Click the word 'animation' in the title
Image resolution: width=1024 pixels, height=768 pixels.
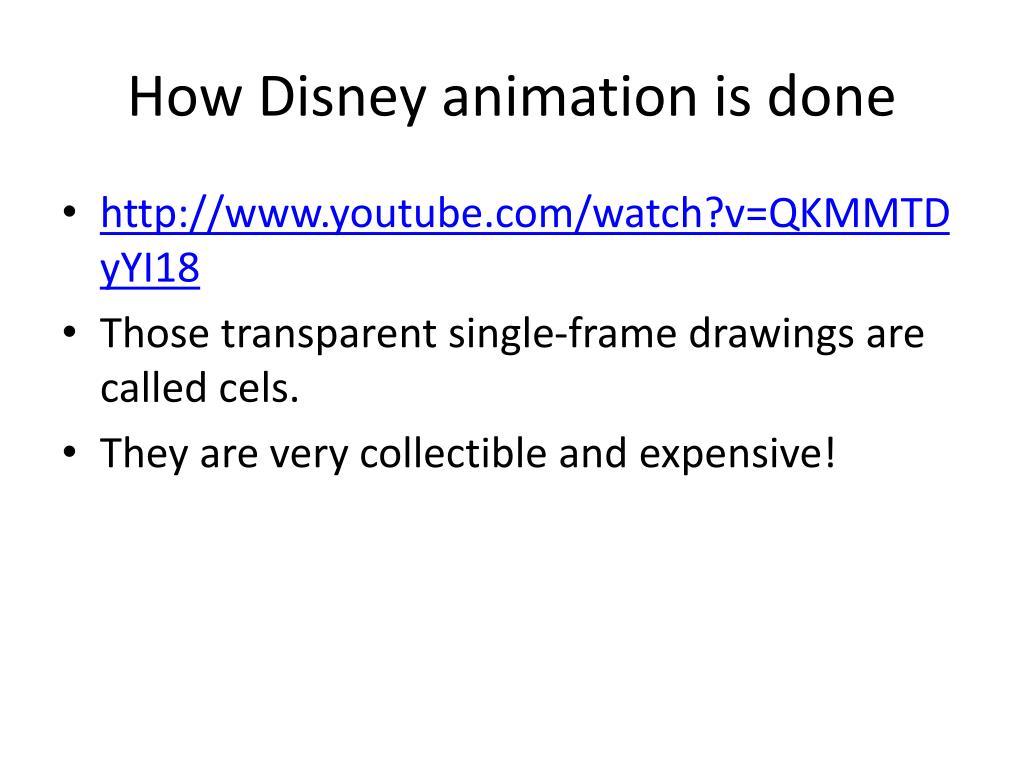[571, 97]
